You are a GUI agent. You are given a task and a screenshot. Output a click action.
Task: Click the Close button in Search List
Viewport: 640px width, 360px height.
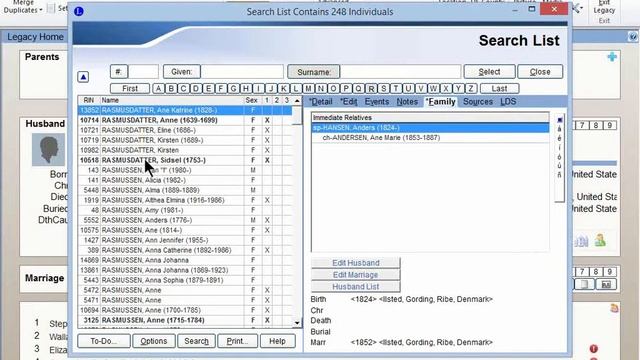point(540,72)
